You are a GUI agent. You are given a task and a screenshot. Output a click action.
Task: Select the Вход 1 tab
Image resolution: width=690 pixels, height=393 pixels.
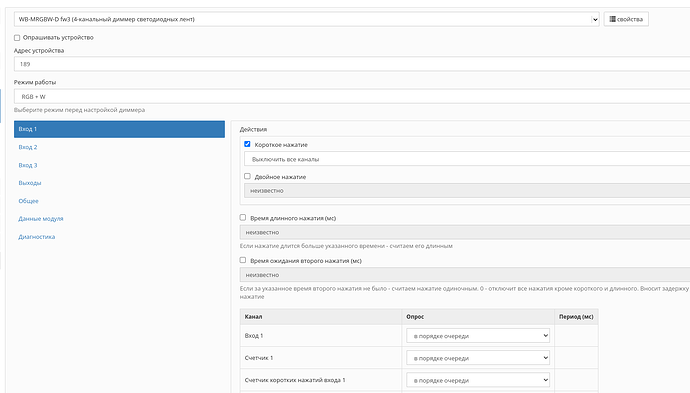[119, 129]
